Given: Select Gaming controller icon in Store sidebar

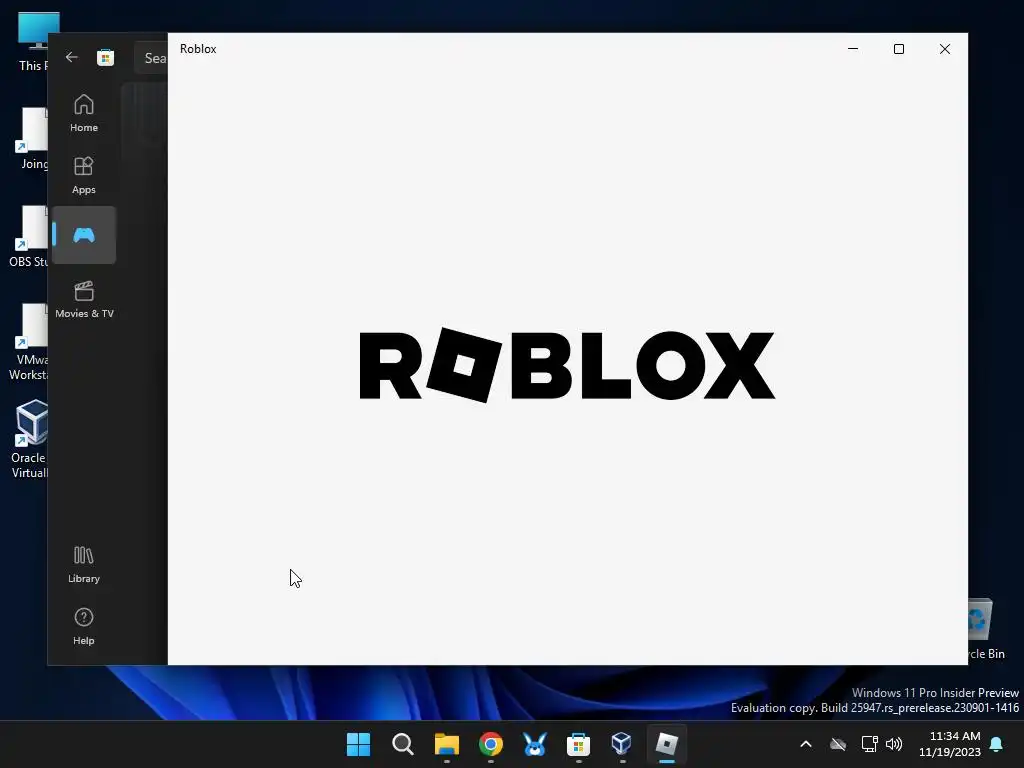Looking at the screenshot, I should (84, 235).
